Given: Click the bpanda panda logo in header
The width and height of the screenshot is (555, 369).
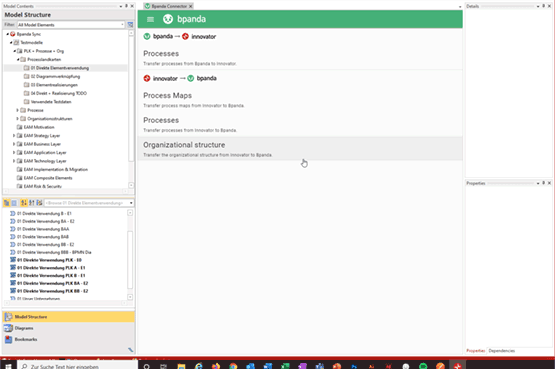Looking at the screenshot, I should 168,19.
